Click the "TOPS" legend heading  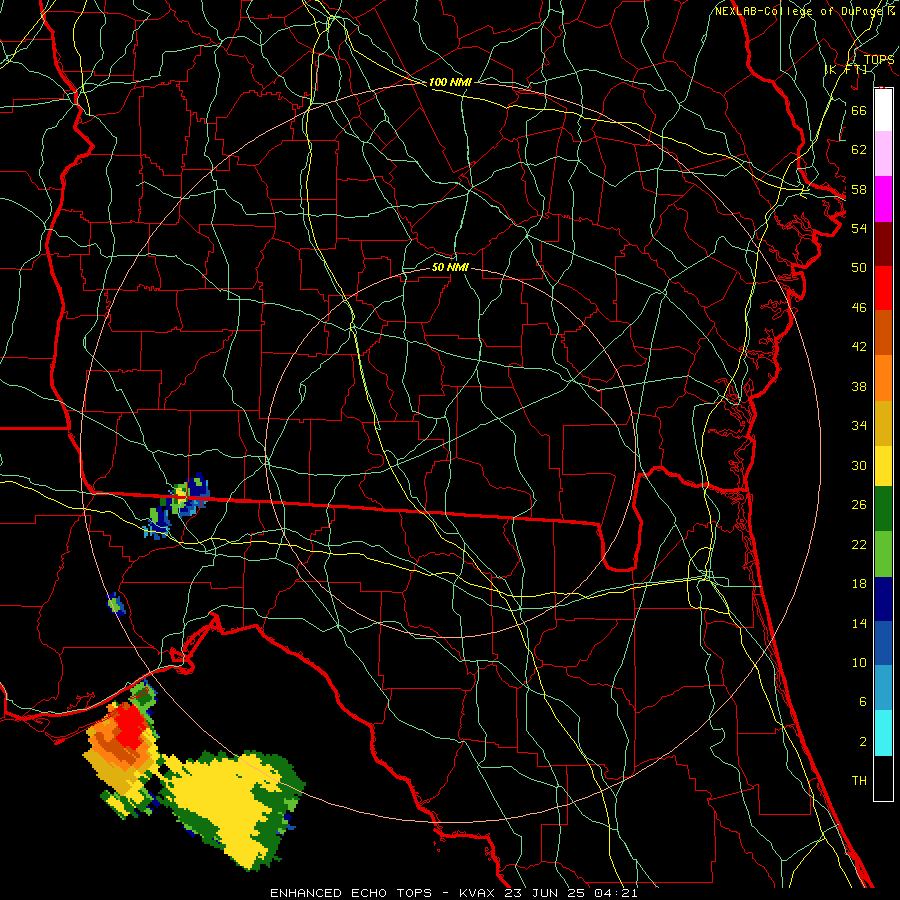[879, 60]
